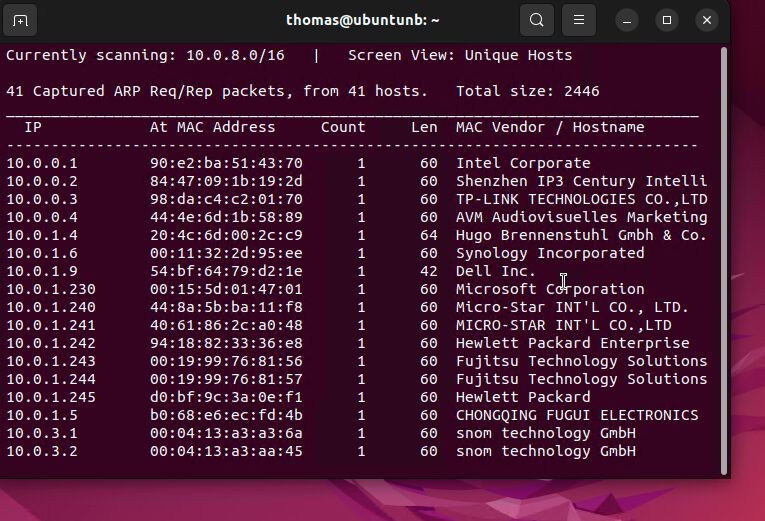Screen dimensions: 765x521
Task: Select IP address 10.0.1.245
Action: click(x=51, y=397)
